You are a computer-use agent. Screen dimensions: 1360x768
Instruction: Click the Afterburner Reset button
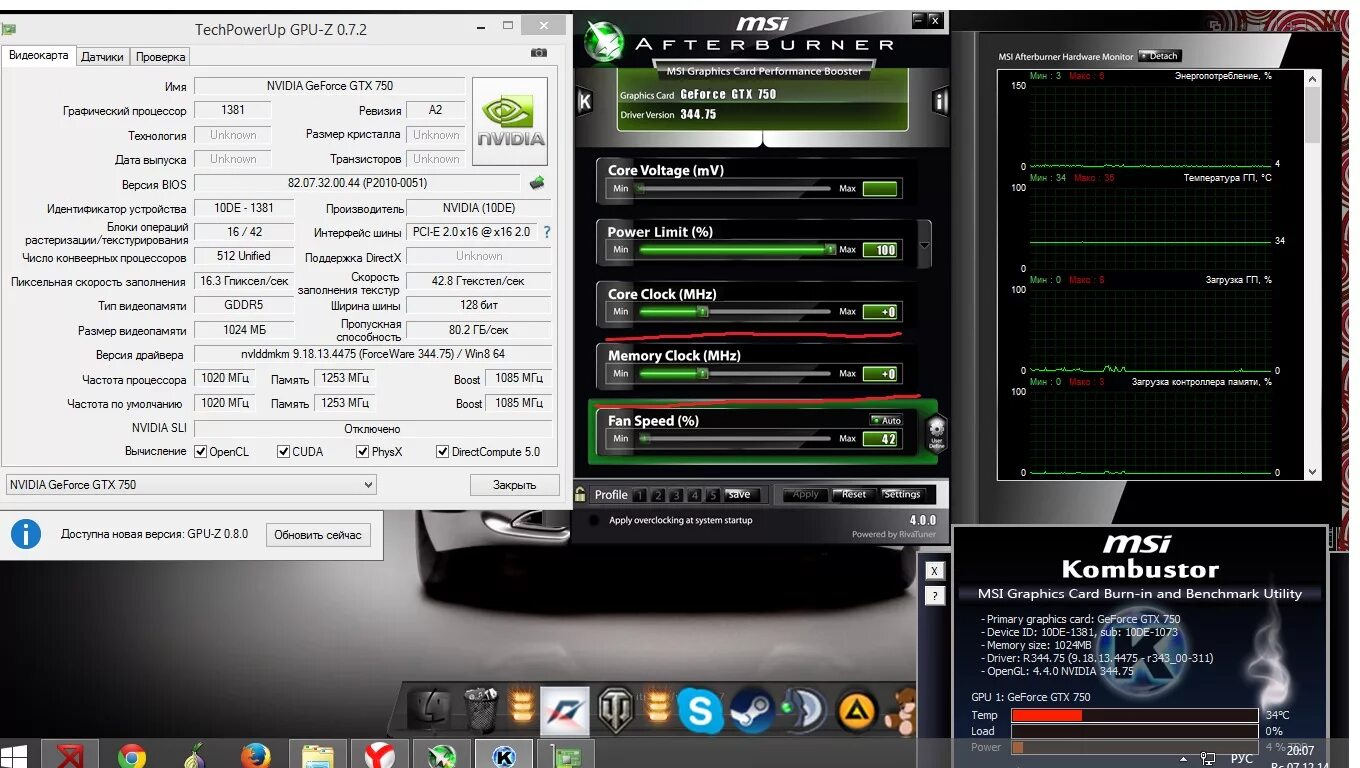854,495
